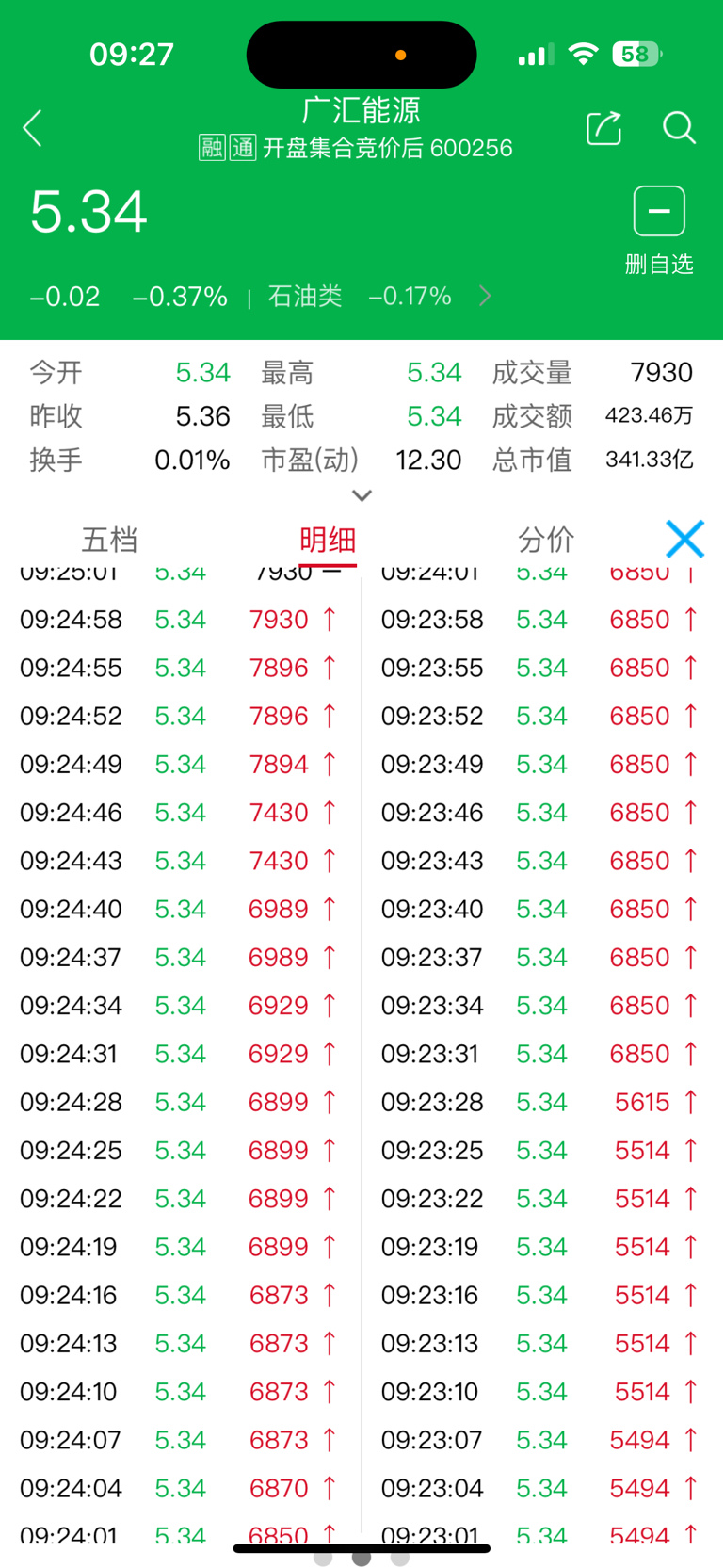
Task: Tap the status bar clock 09:27
Action: pos(132,54)
